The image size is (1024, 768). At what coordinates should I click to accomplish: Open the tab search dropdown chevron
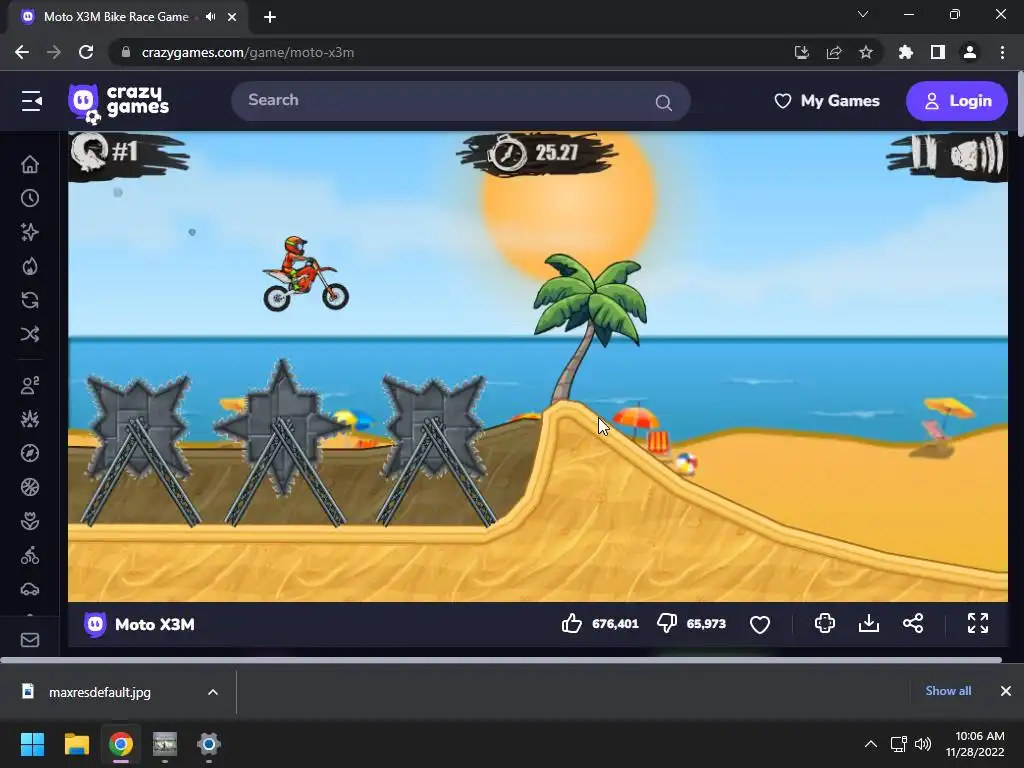pos(863,14)
